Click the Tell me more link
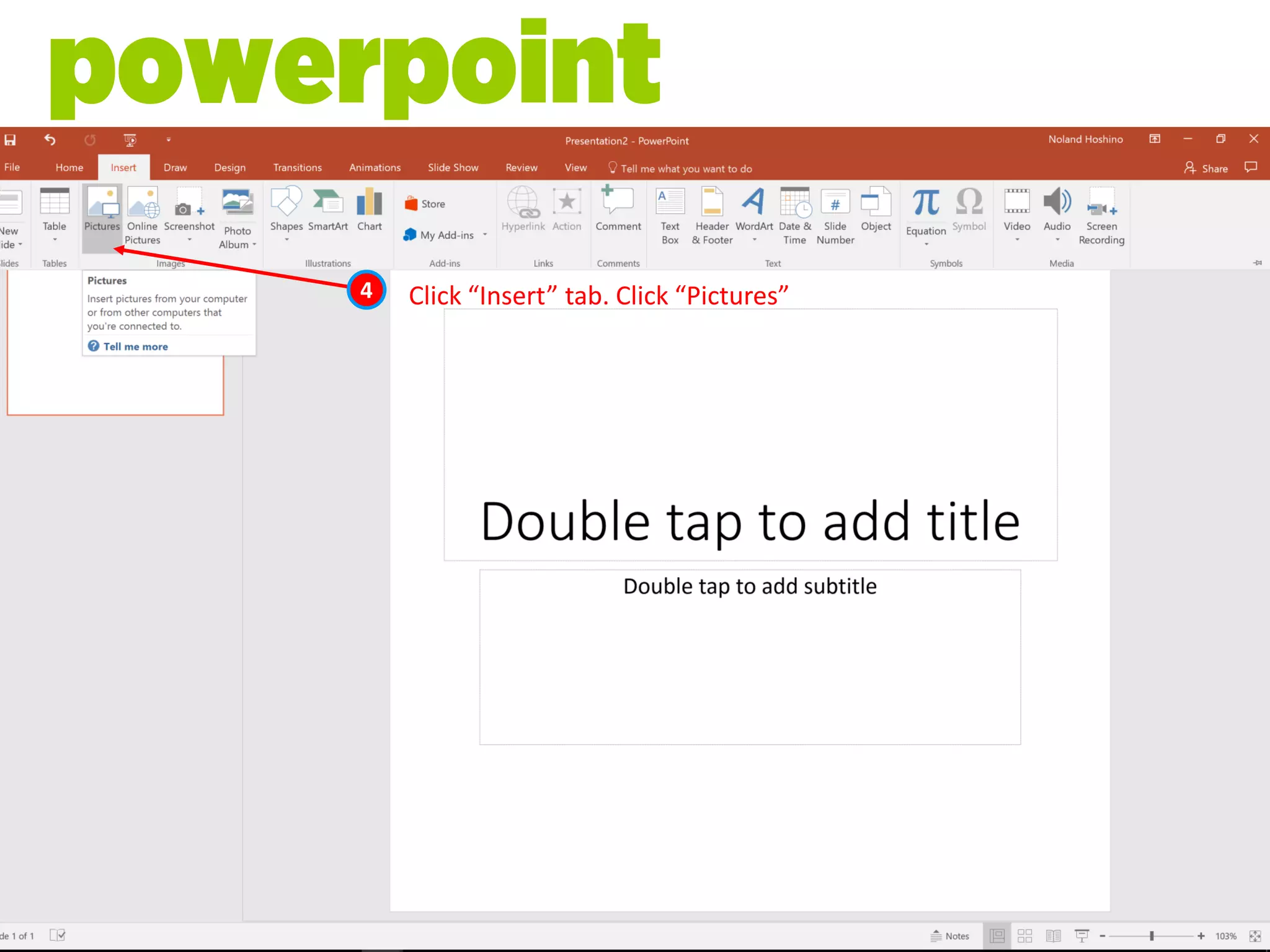1270x952 pixels. [136, 346]
